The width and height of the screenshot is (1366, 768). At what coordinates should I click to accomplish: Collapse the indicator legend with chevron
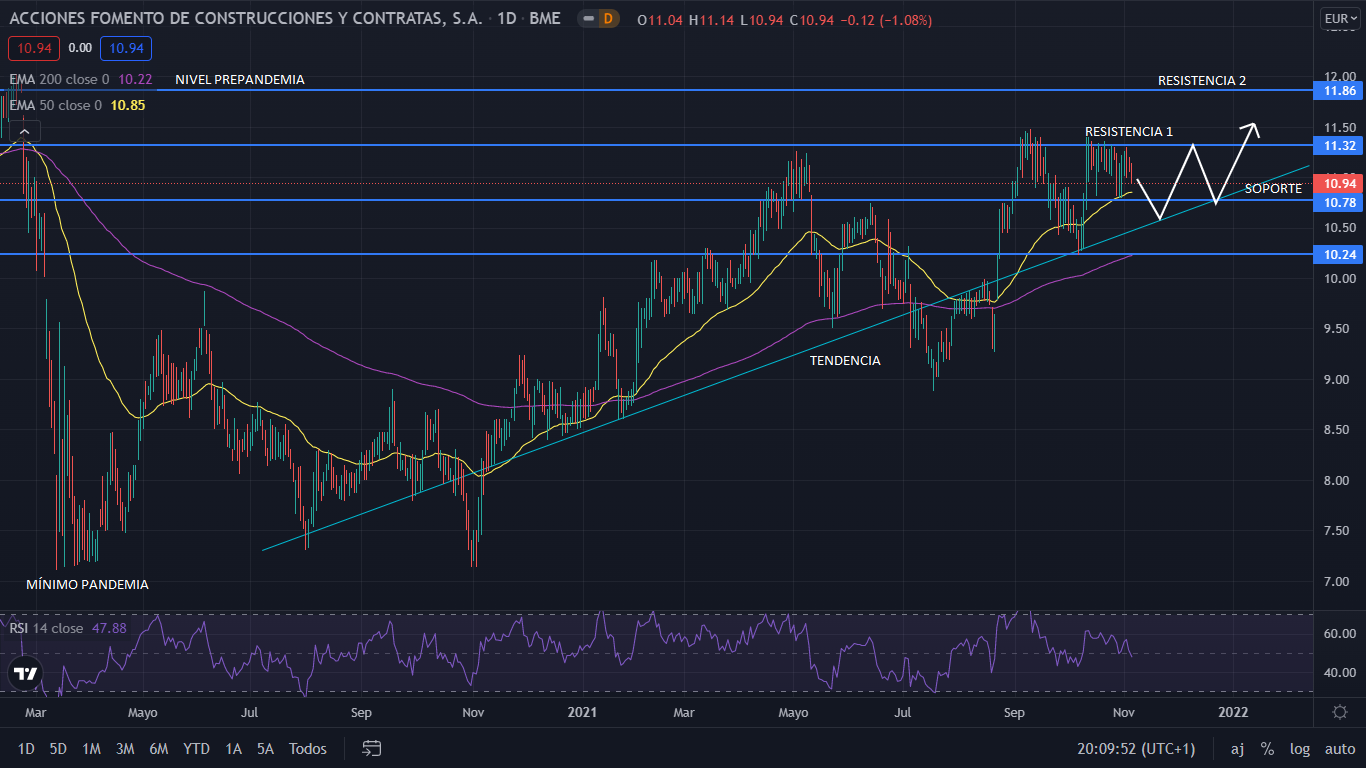25,130
